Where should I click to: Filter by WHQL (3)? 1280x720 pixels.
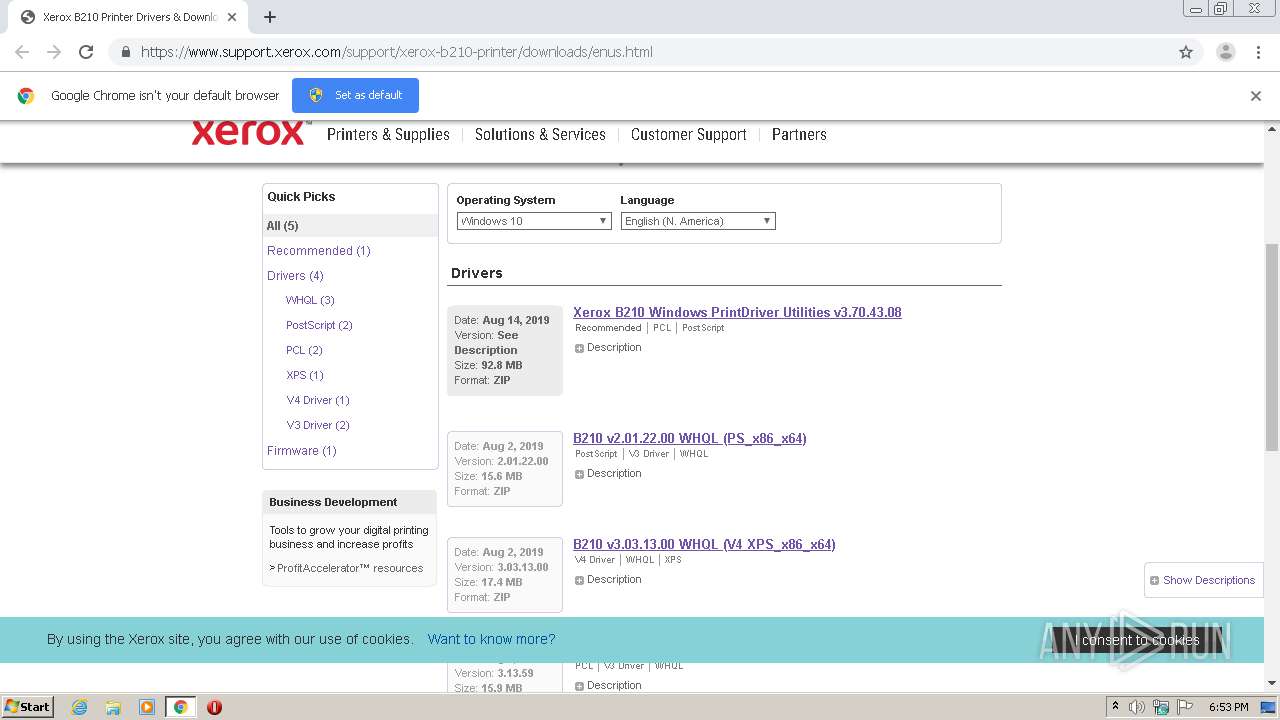pos(310,300)
